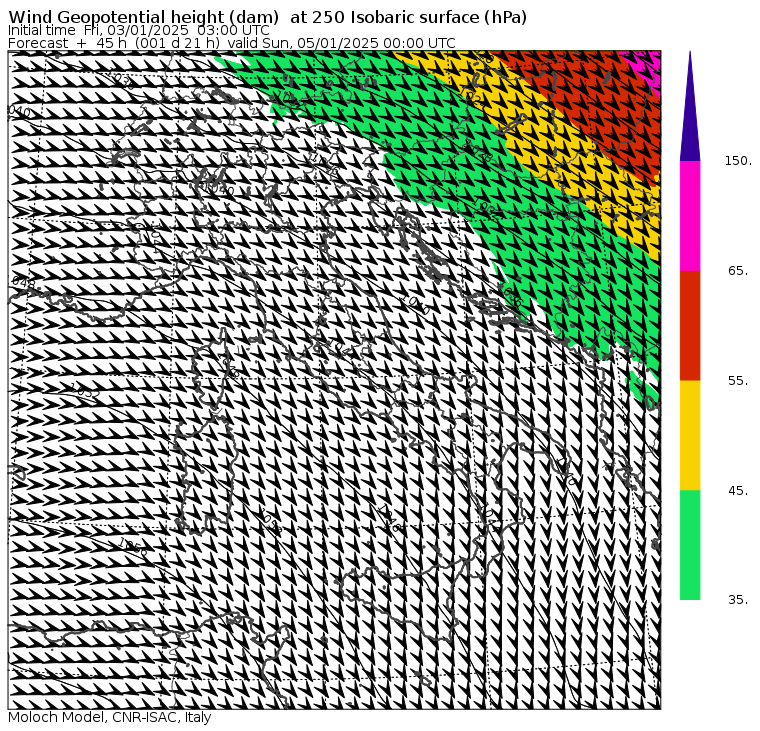Click the 'Forecast + 45 h' validity line
Screen dimensions: 760x731
pos(232,43)
